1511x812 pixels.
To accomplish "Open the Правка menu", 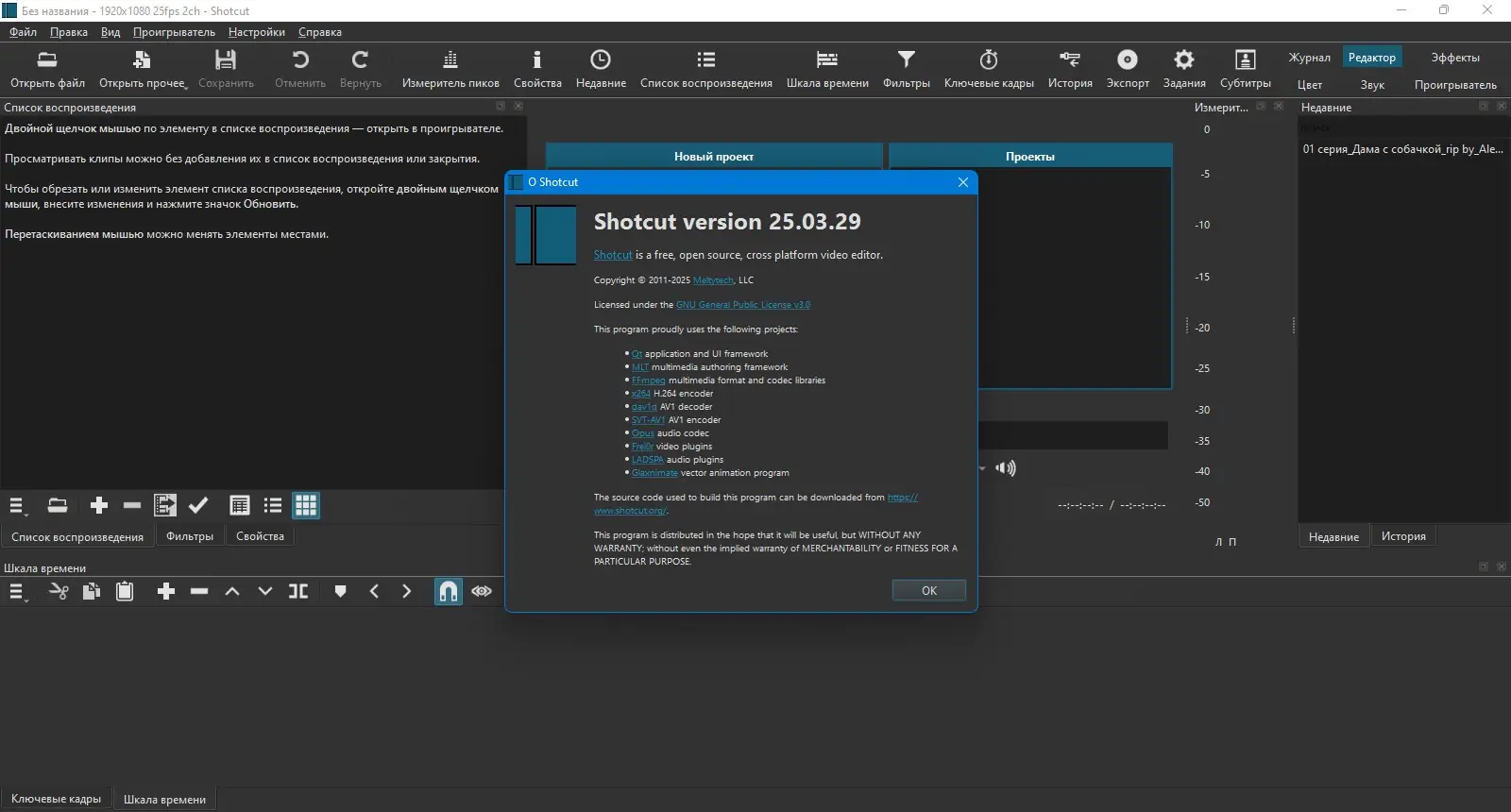I will click(x=69, y=32).
